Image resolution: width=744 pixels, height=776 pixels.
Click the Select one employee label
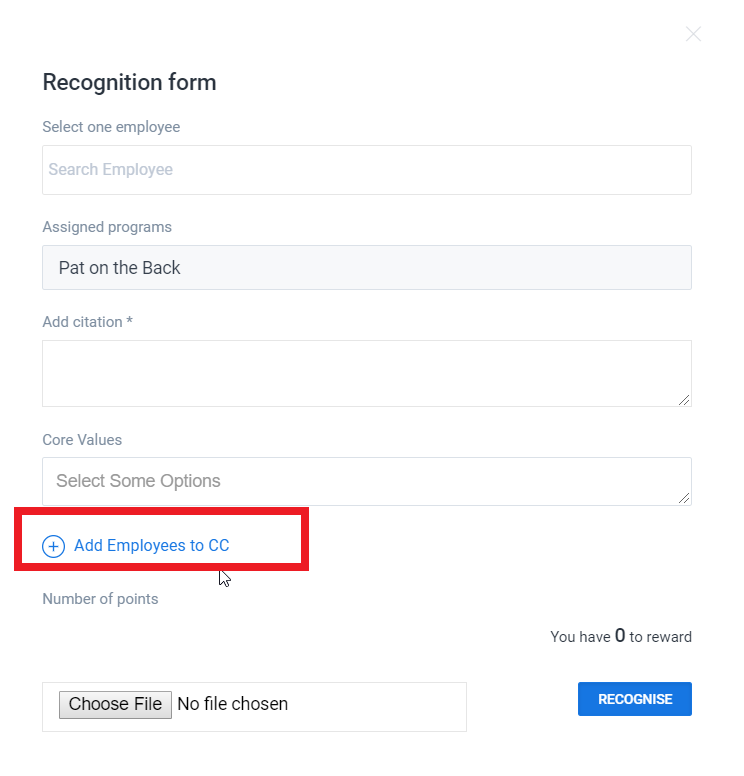pyautogui.click(x=111, y=127)
